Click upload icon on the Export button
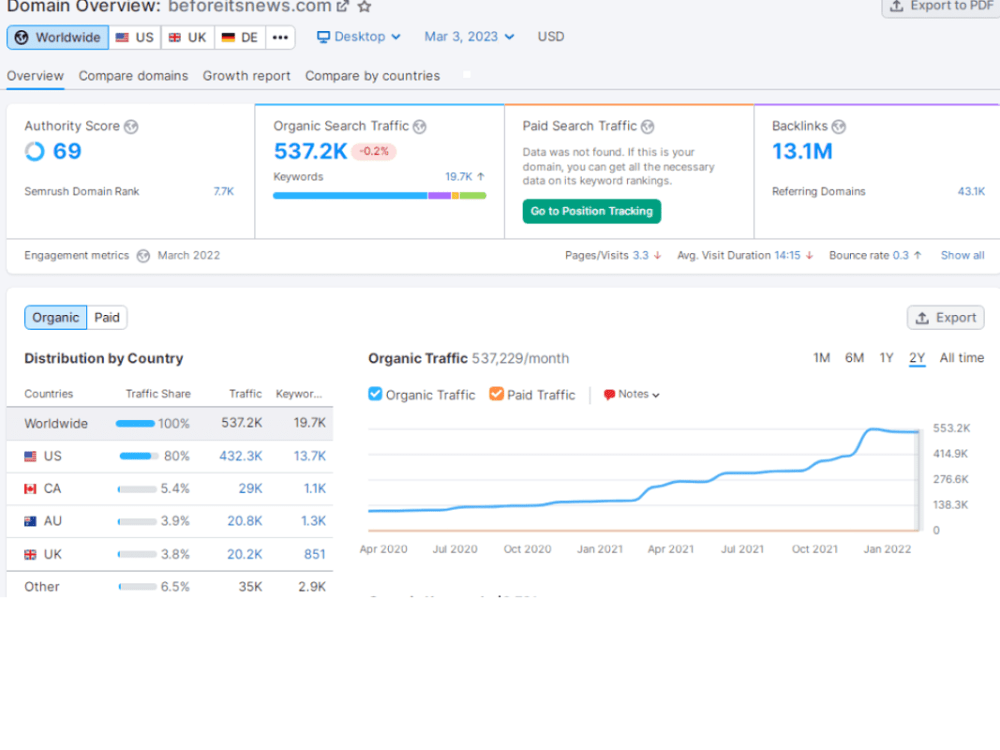Screen dimensions: 1000x750 [922, 318]
